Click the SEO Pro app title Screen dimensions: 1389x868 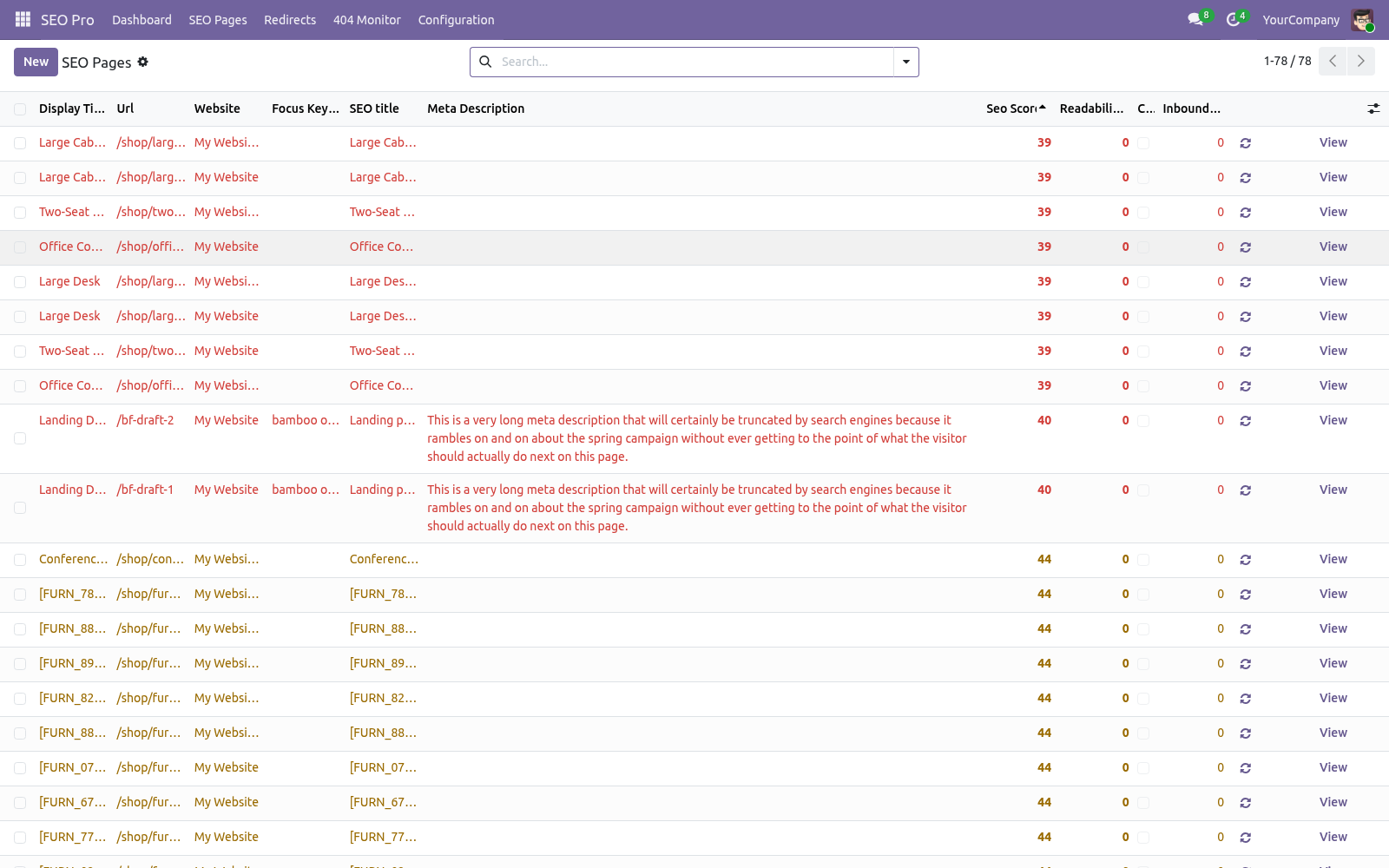click(x=68, y=20)
